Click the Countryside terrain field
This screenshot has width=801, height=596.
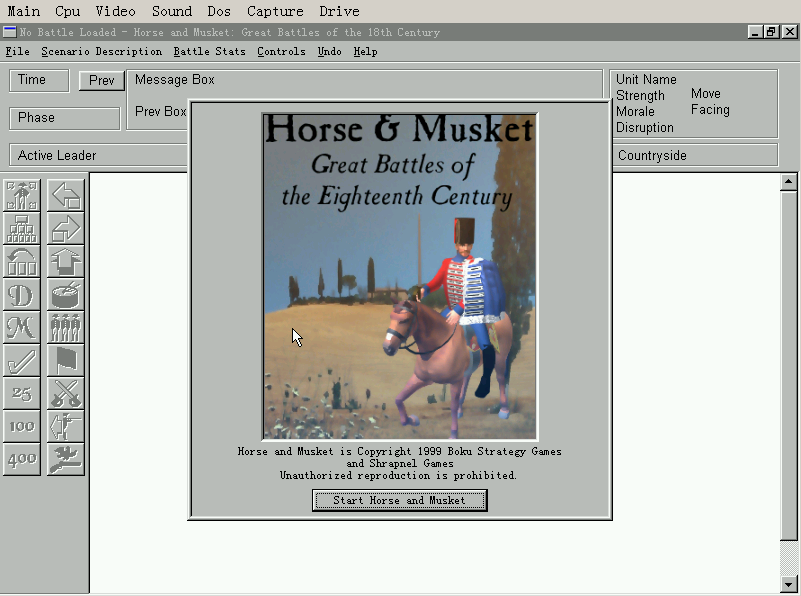click(x=695, y=155)
